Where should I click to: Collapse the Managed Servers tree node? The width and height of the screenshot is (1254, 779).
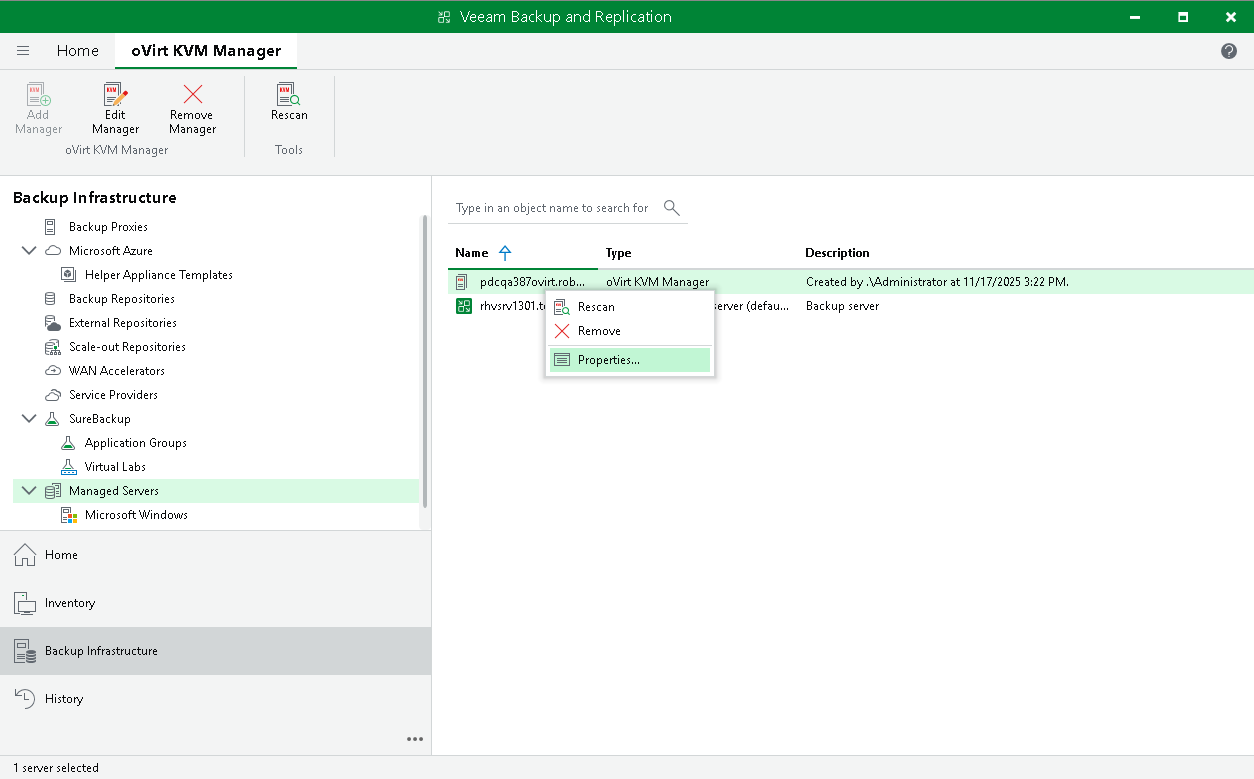click(28, 491)
